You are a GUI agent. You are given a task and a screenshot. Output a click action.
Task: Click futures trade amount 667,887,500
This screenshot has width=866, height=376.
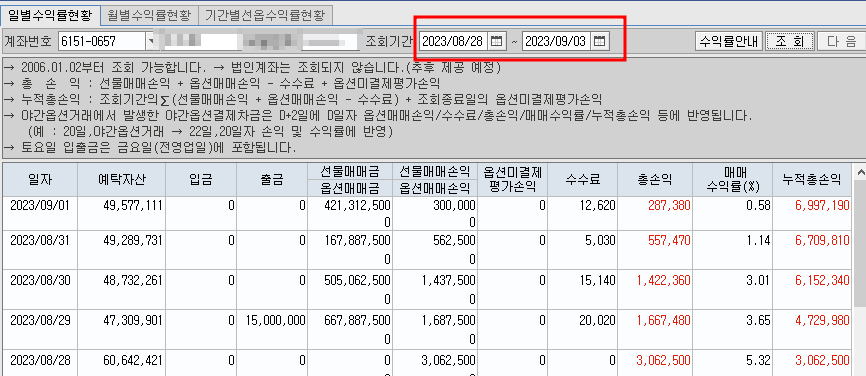(x=357, y=320)
